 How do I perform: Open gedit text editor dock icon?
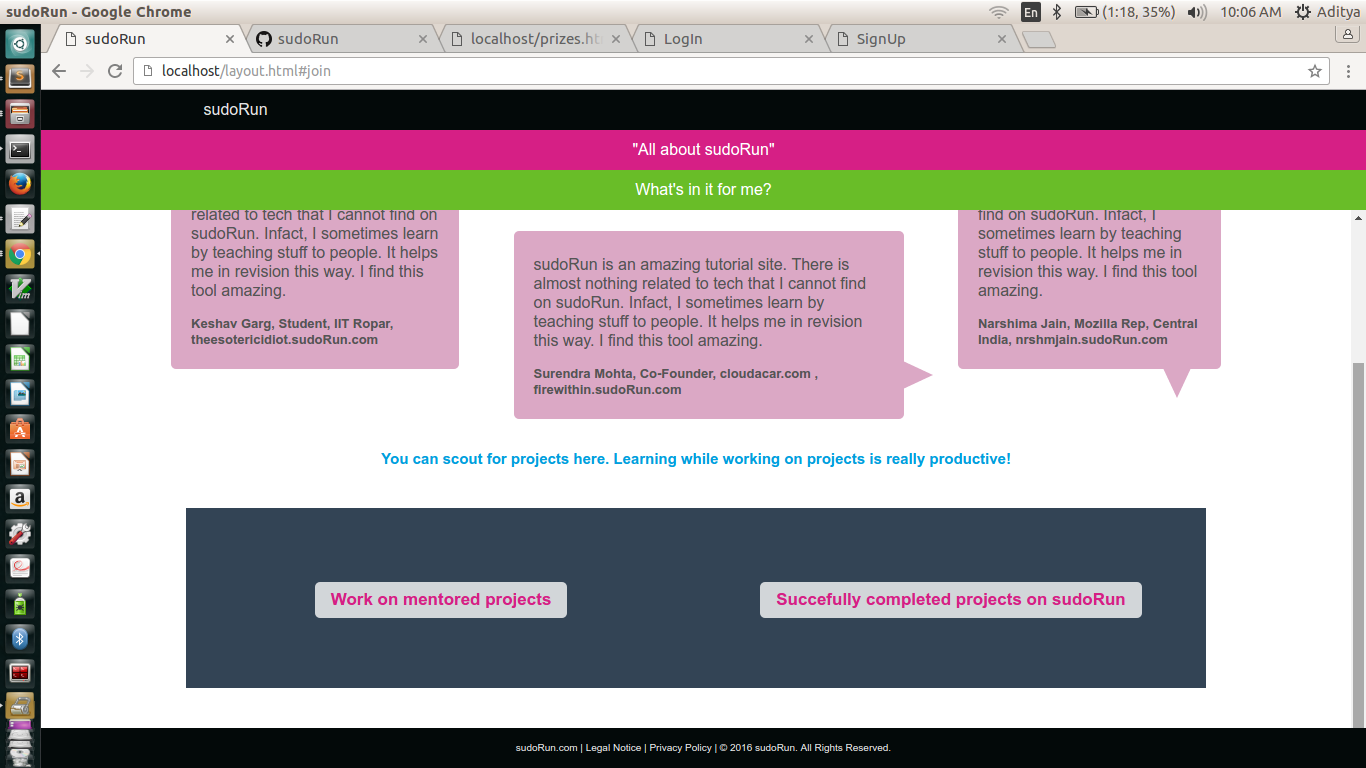click(20, 219)
